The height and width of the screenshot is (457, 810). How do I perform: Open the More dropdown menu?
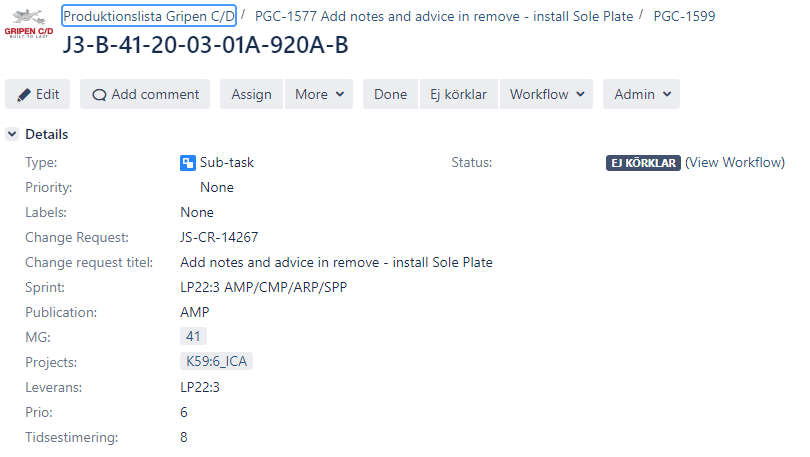[319, 94]
